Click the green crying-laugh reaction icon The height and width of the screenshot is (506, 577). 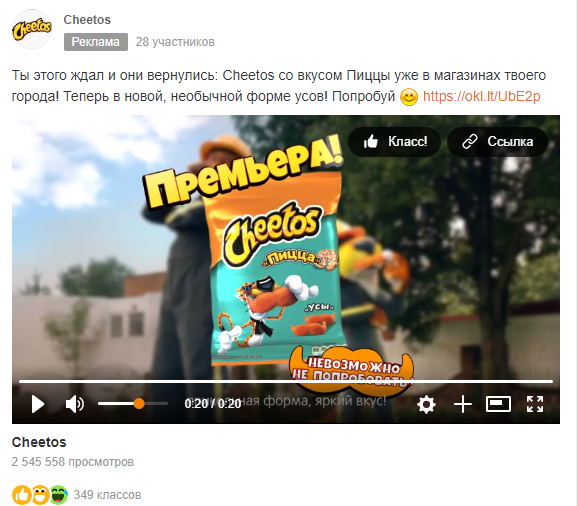(59, 495)
